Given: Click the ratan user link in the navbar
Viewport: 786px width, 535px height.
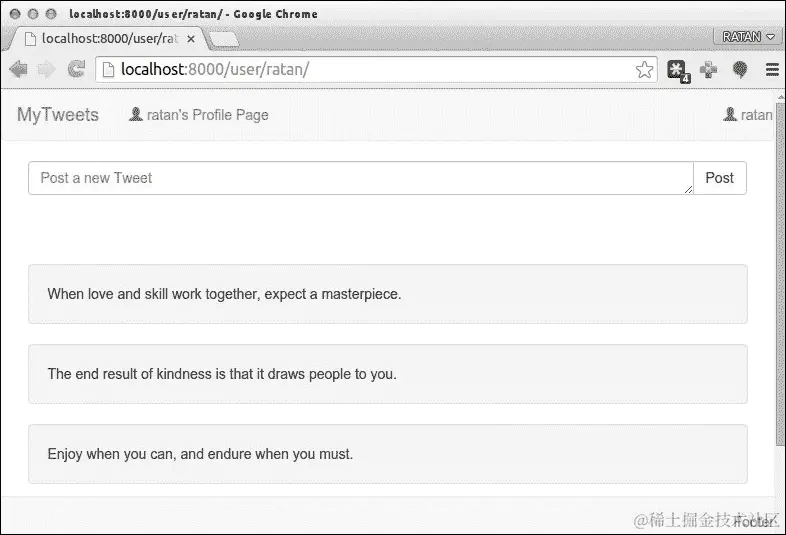Looking at the screenshot, I should coord(748,115).
